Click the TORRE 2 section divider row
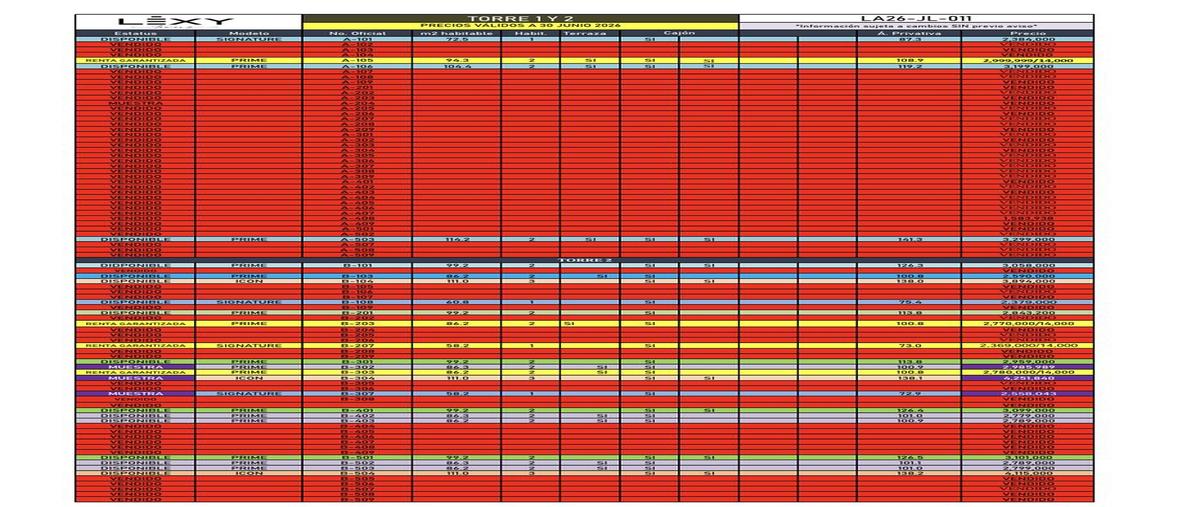The width and height of the screenshot is (1200, 507). [x=585, y=259]
